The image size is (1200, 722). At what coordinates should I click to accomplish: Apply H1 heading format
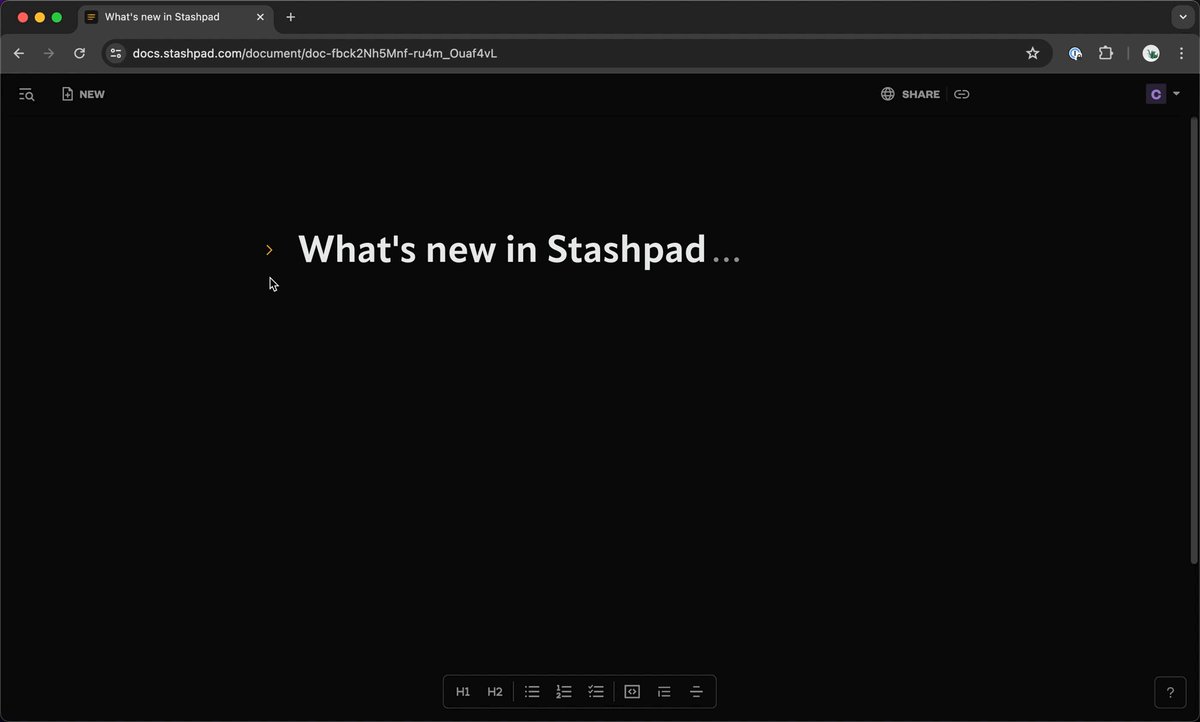[x=463, y=691]
